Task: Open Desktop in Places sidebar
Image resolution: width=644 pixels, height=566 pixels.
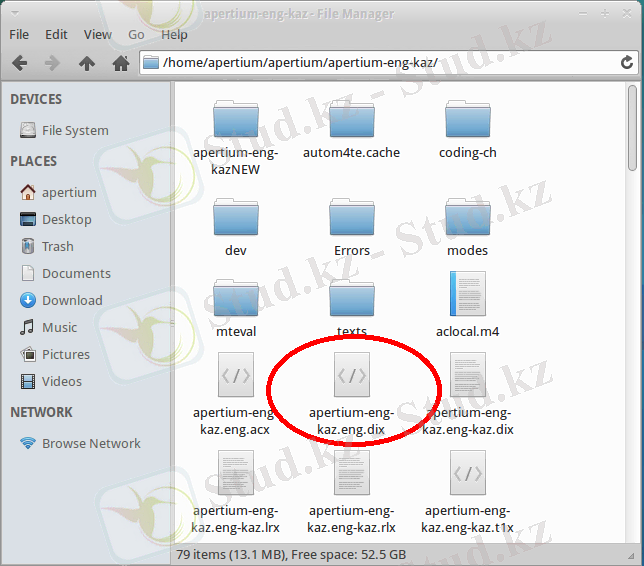Action: click(56, 219)
